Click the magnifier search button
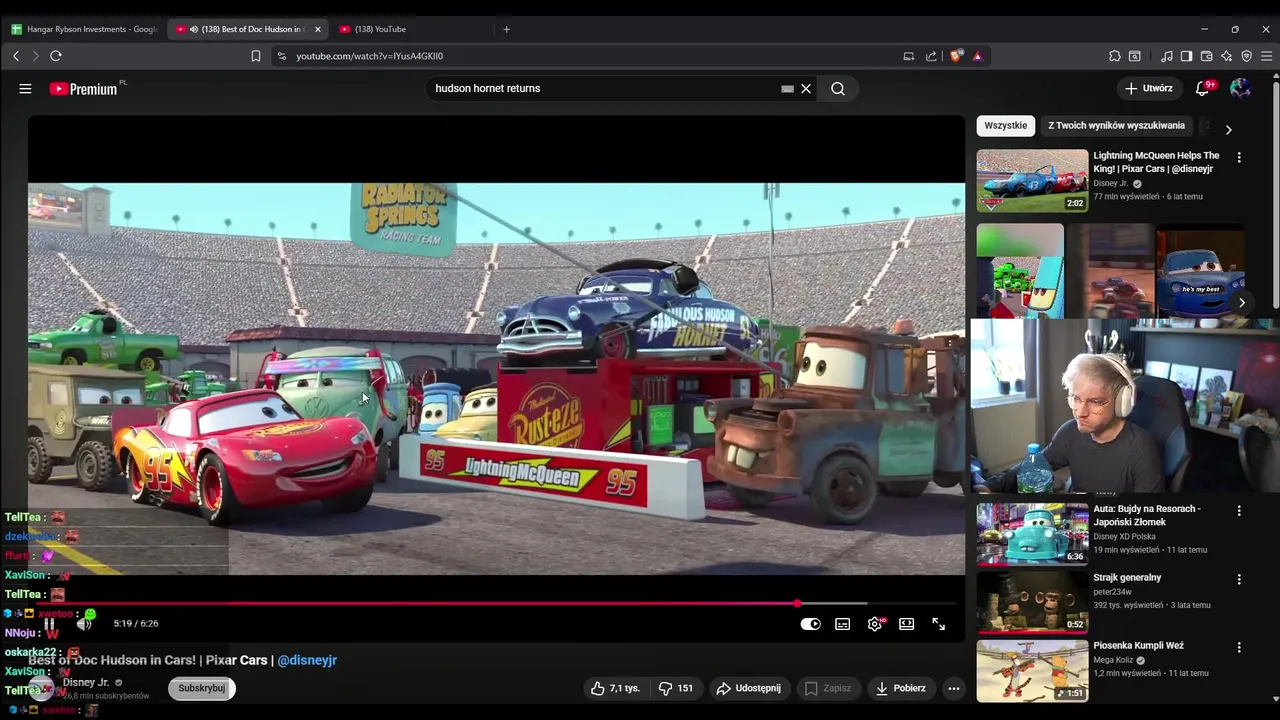1280x720 pixels. tap(838, 89)
